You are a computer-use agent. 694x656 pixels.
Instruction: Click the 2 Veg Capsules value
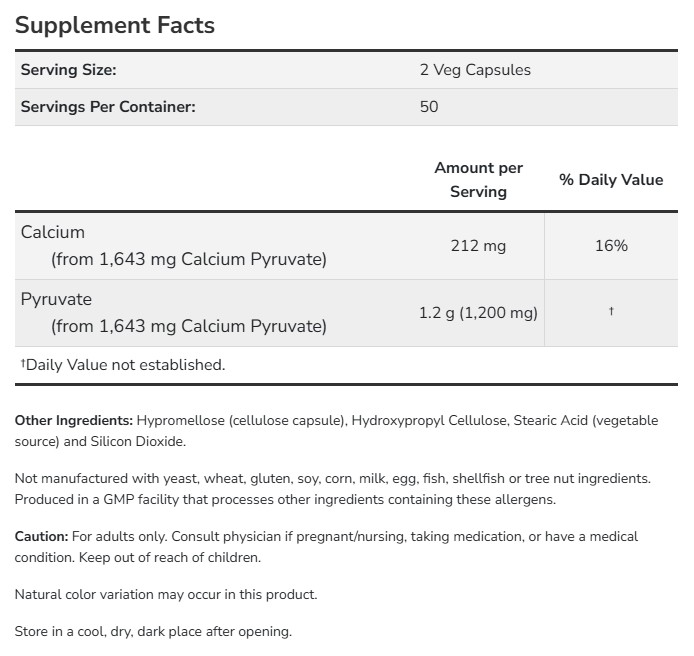475,70
